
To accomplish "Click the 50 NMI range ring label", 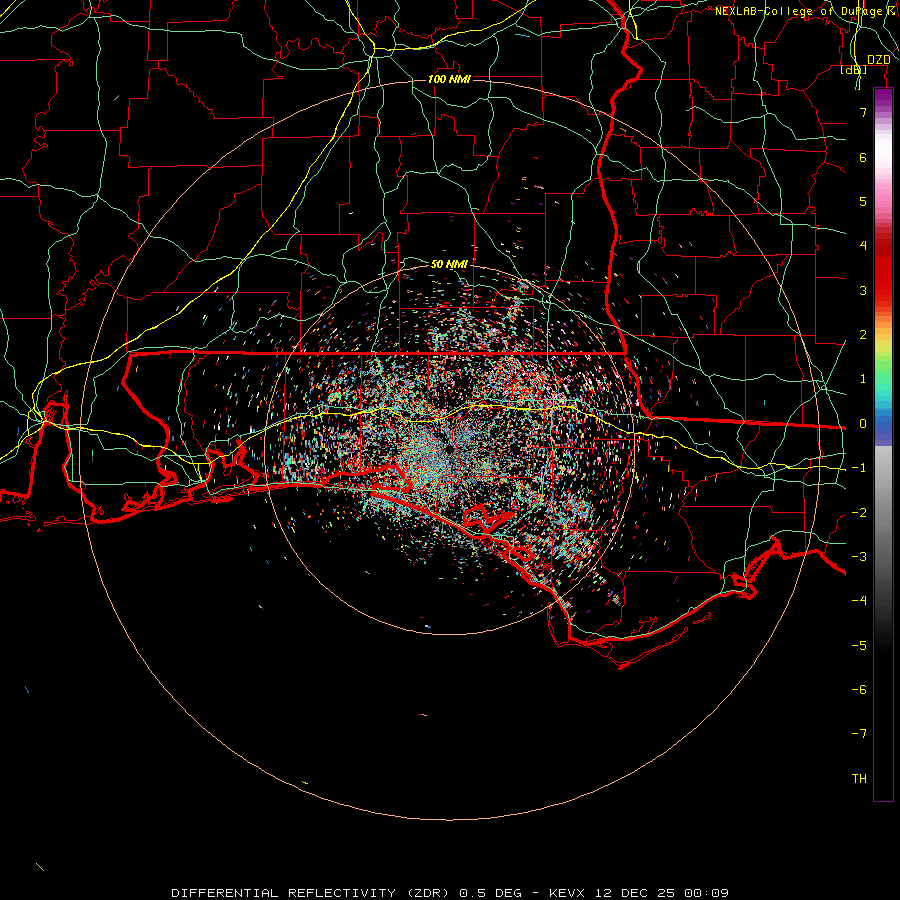I will pyautogui.click(x=449, y=264).
